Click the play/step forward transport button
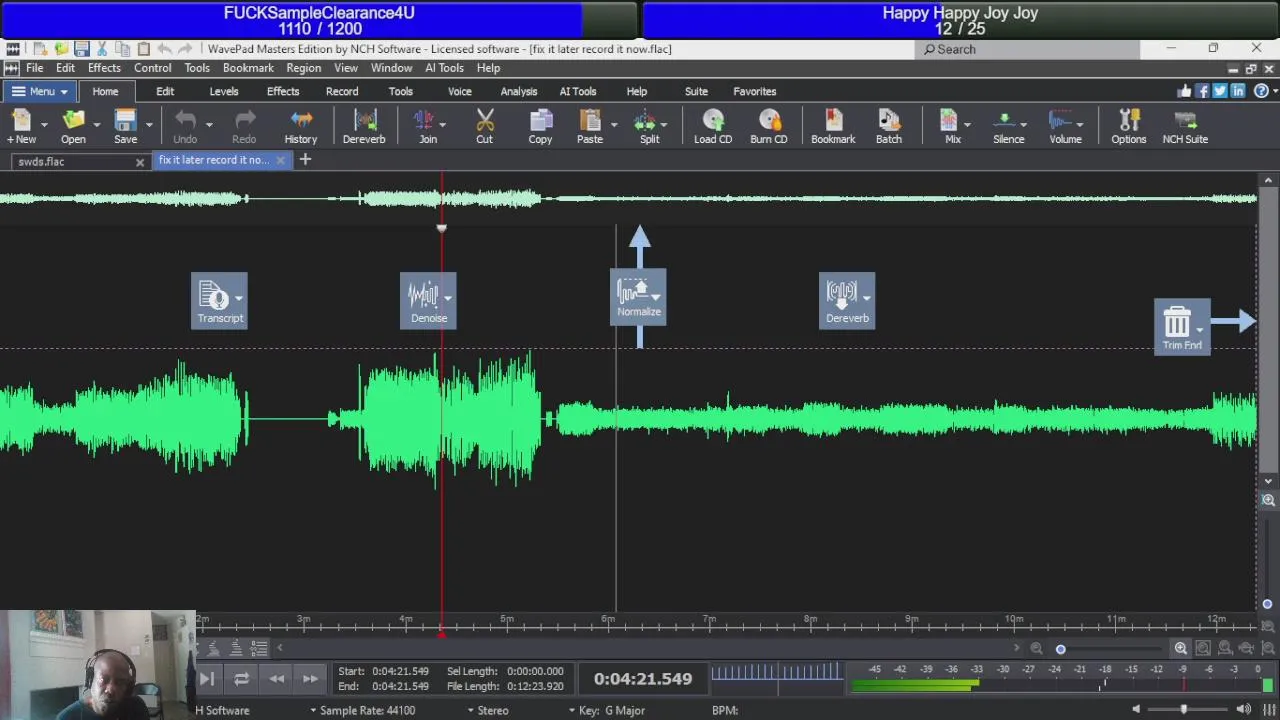Viewport: 1280px width, 720px height. coord(206,679)
